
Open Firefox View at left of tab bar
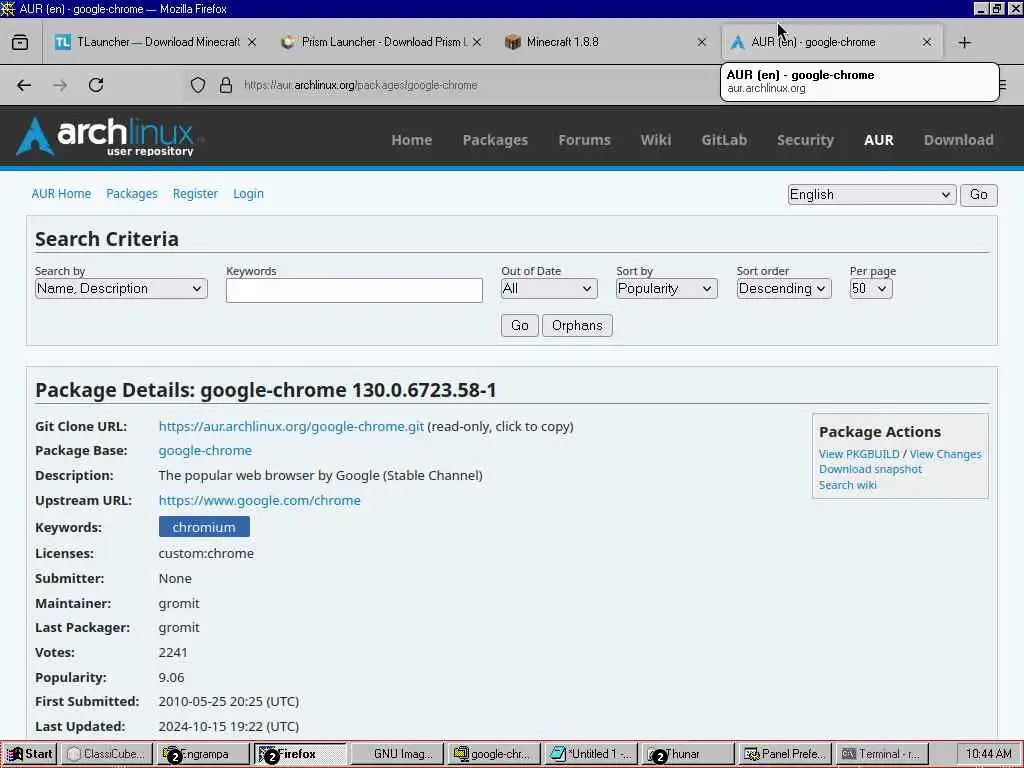pyautogui.click(x=20, y=42)
